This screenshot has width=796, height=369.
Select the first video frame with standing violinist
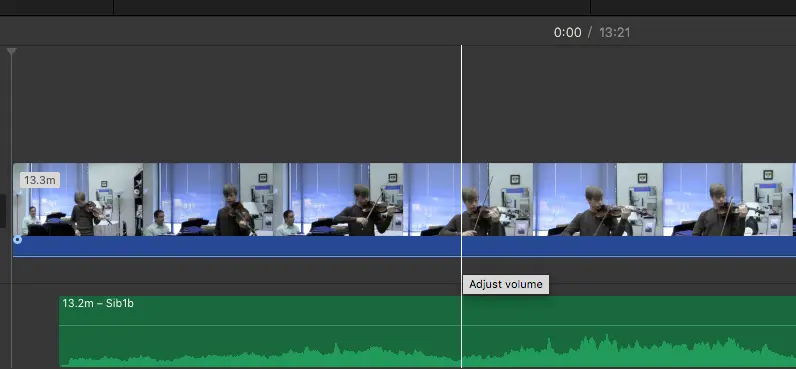point(78,199)
